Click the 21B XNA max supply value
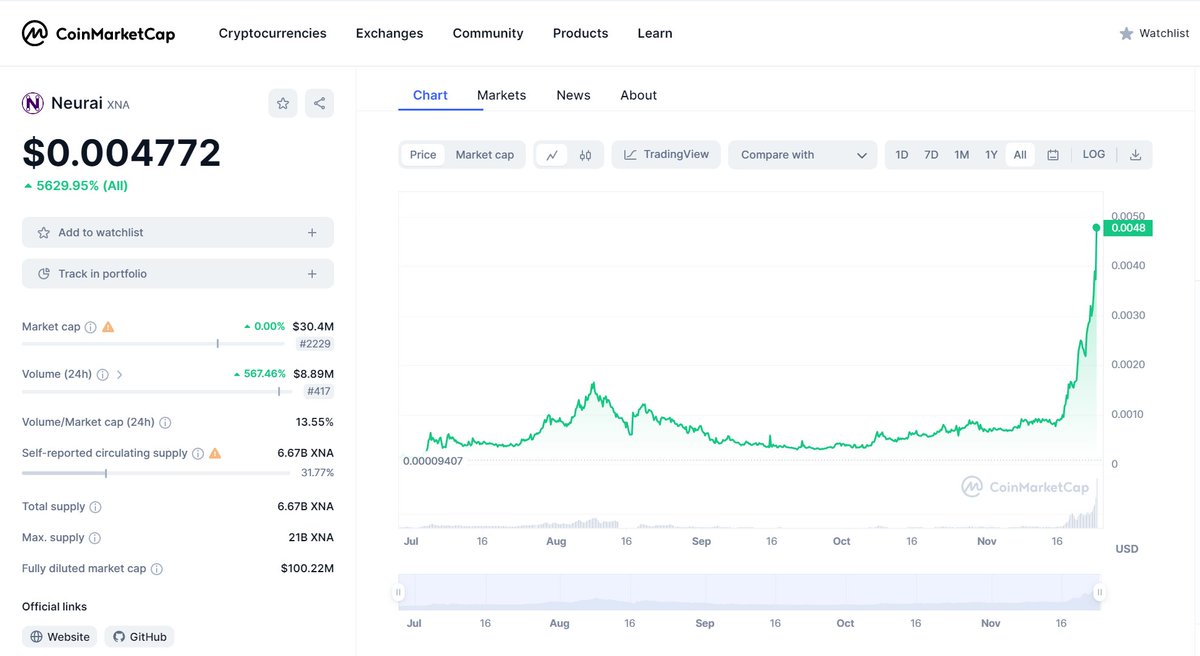 click(311, 538)
